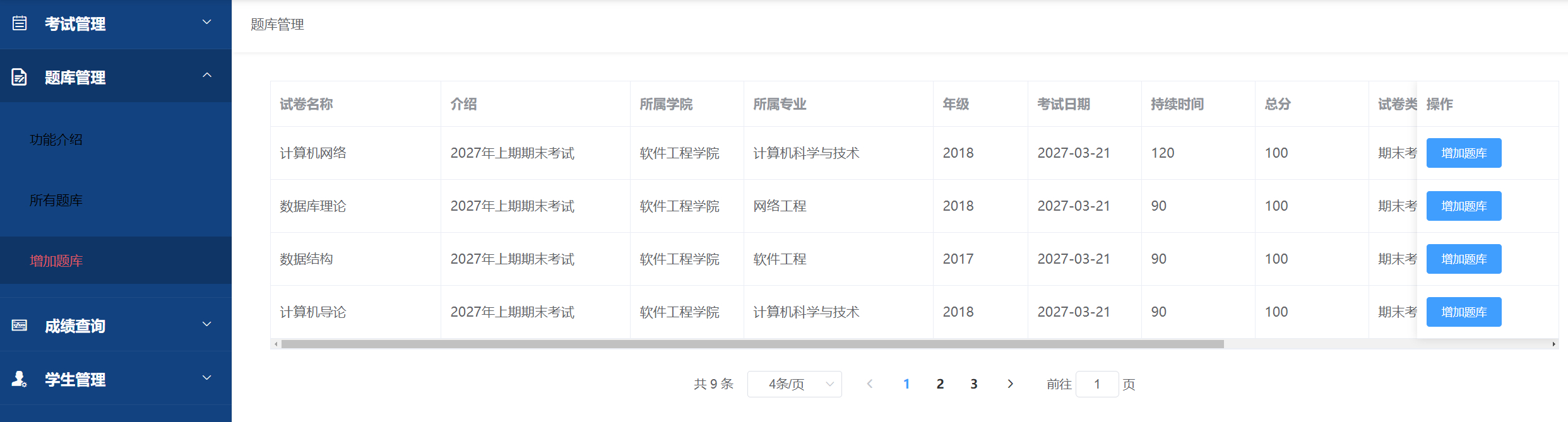Expand the 学生管理 menu chevron
The image size is (1568, 422).
click(x=206, y=378)
